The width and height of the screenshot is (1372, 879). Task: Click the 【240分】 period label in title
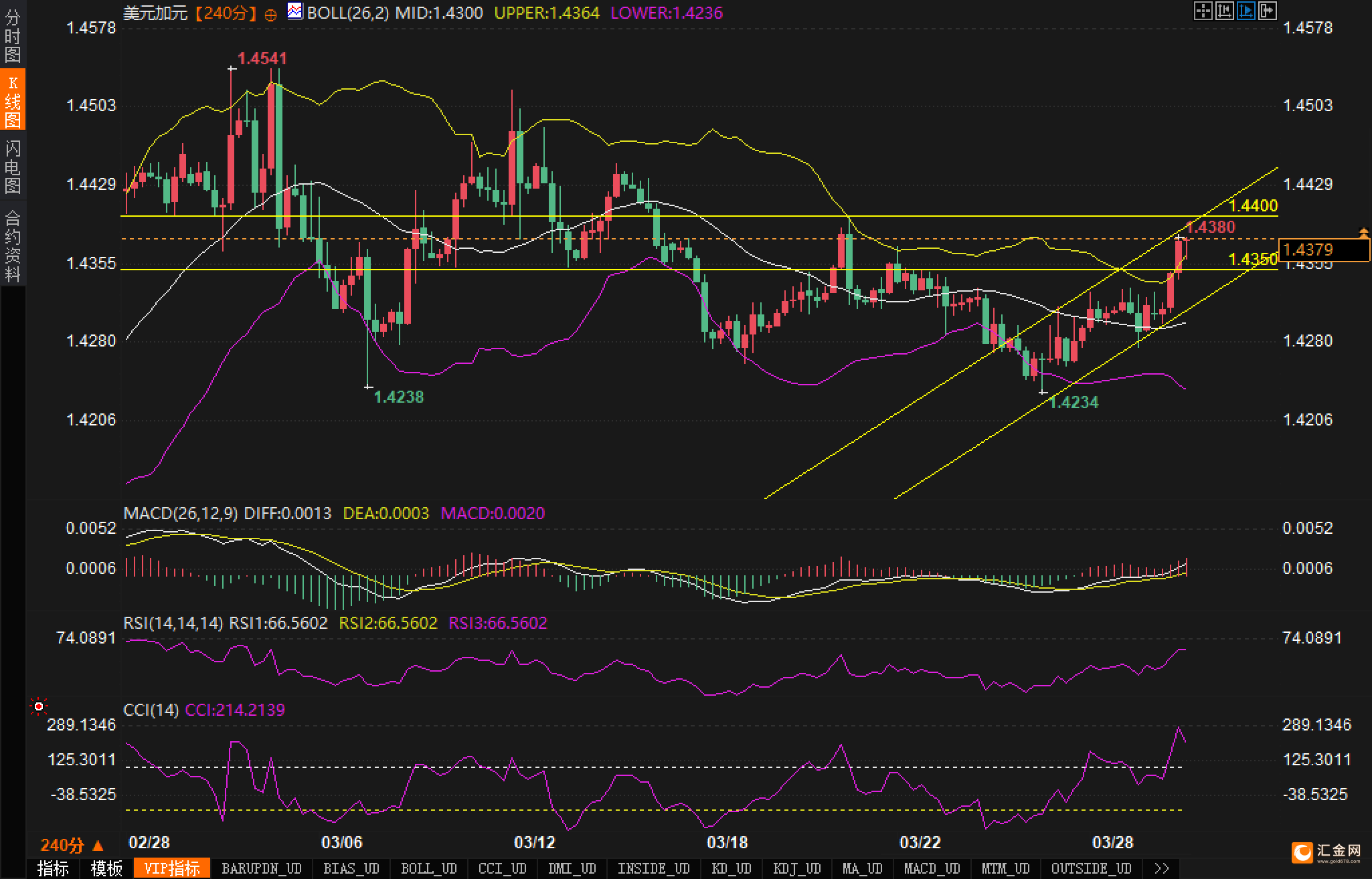click(x=226, y=13)
